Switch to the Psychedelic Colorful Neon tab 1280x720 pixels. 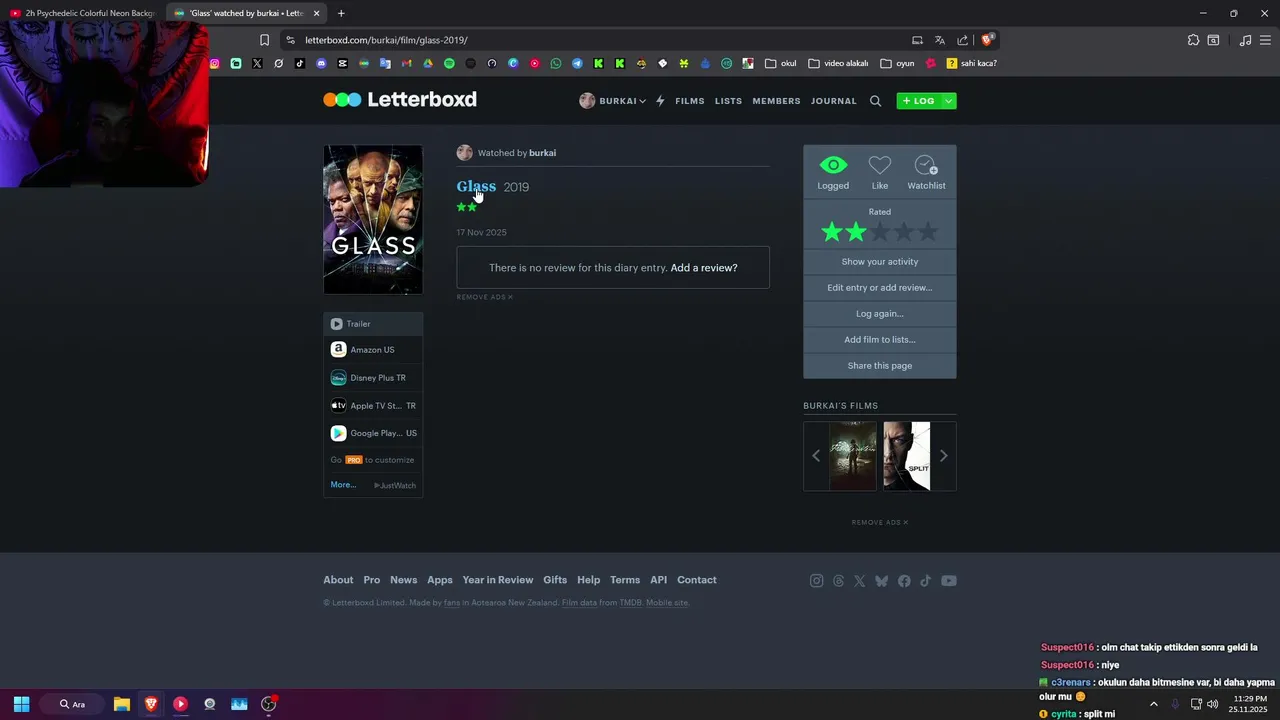tap(82, 13)
